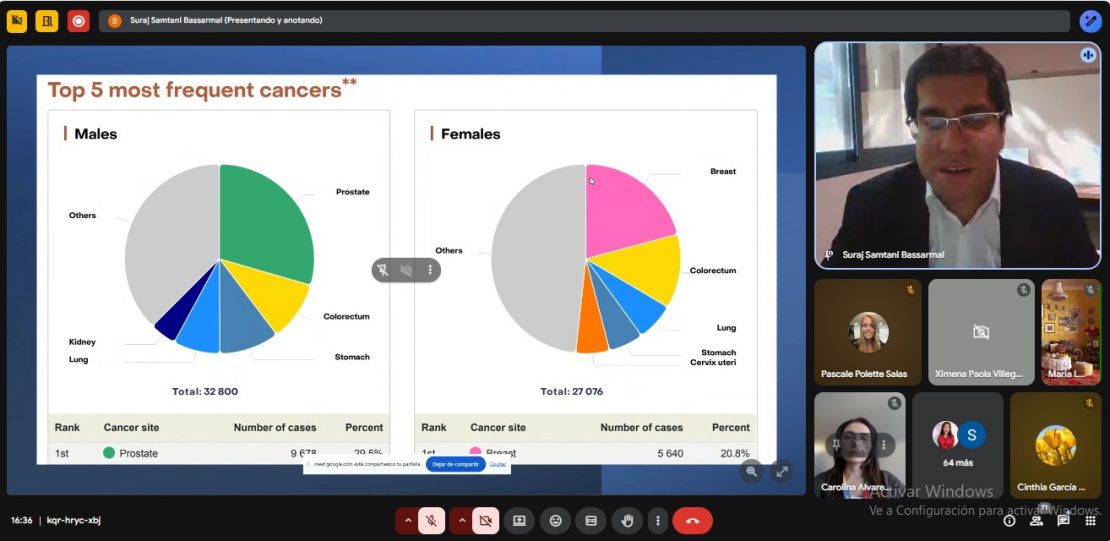
Task: Leave the call with red hang-up button
Action: [x=692, y=520]
